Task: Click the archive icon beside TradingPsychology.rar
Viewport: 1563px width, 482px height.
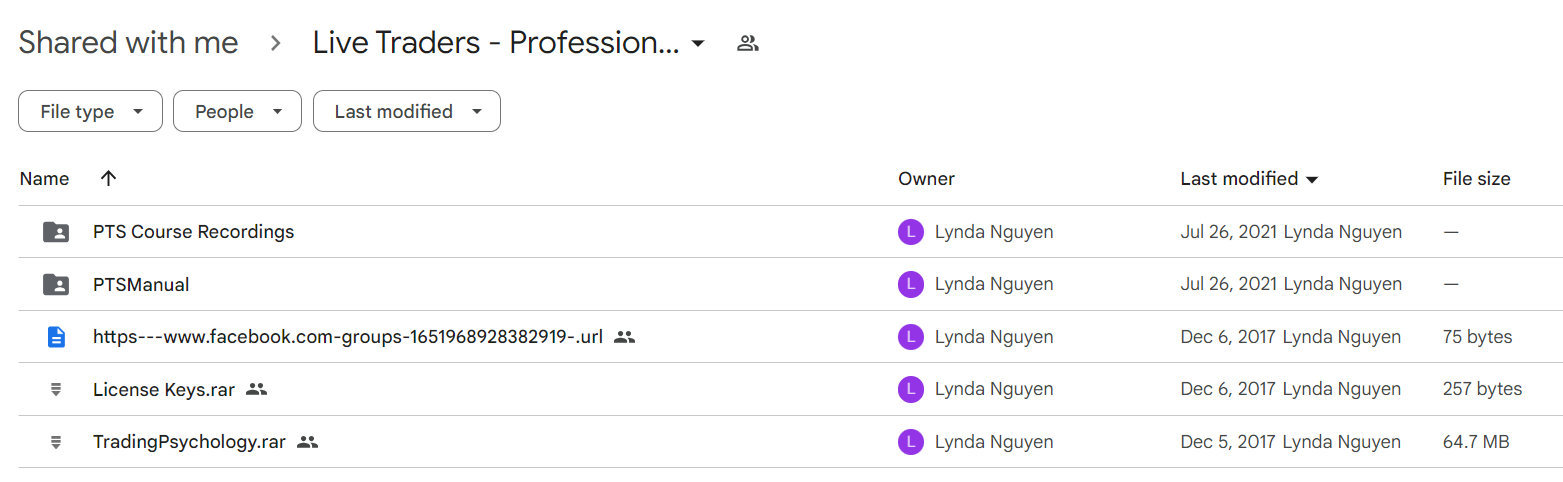Action: [56, 442]
